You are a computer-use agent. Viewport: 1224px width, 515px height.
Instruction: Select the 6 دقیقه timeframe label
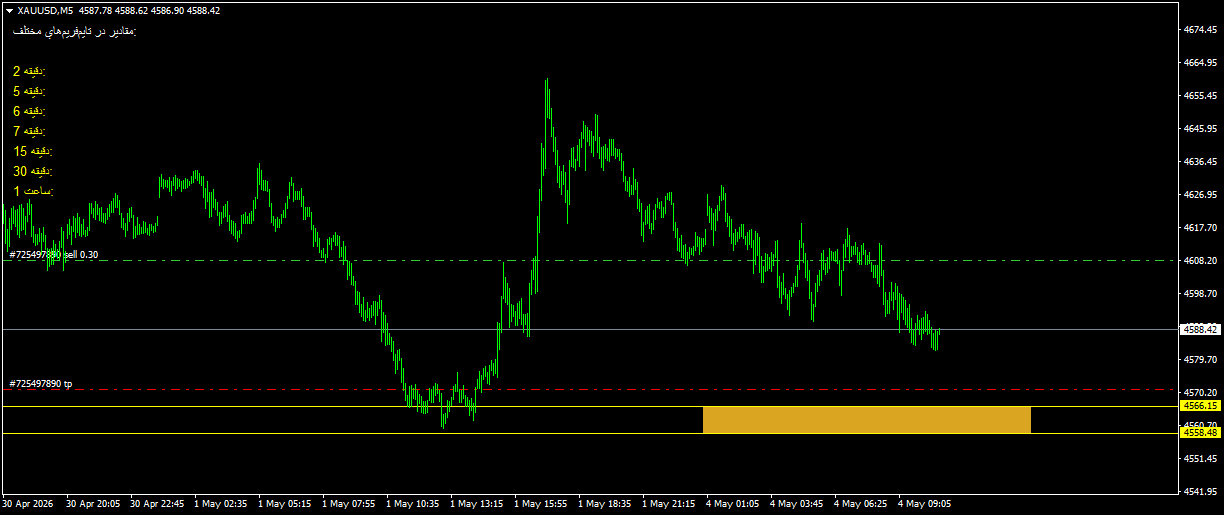click(x=29, y=111)
